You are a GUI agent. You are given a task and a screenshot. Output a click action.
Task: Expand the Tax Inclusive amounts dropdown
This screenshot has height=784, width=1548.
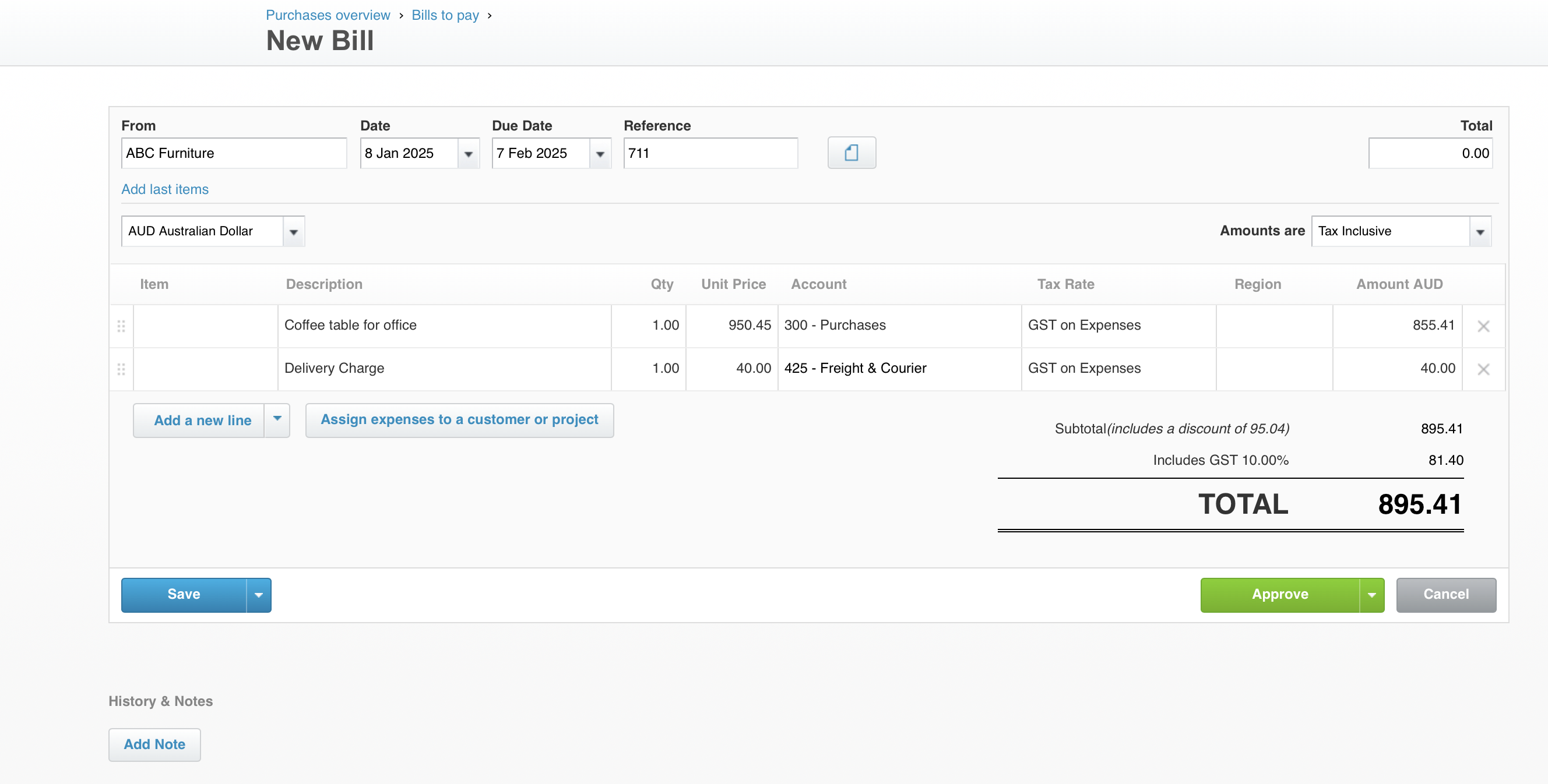pyautogui.click(x=1479, y=232)
